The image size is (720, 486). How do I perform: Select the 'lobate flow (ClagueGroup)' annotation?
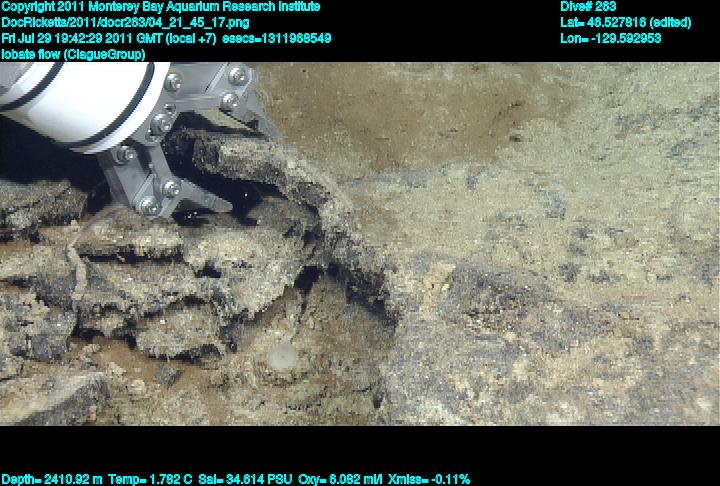[73, 54]
